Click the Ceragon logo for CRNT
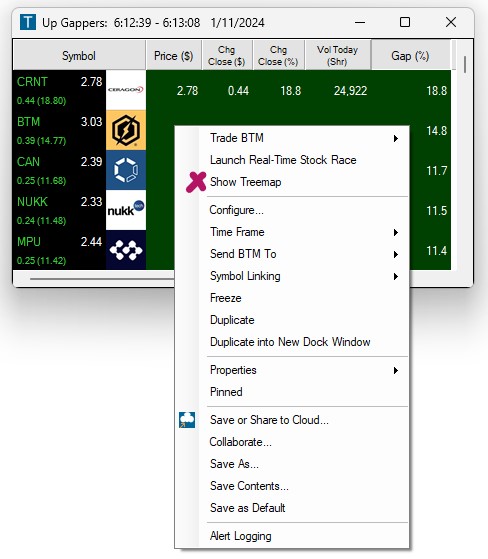The height and width of the screenshot is (559, 488). [126, 90]
